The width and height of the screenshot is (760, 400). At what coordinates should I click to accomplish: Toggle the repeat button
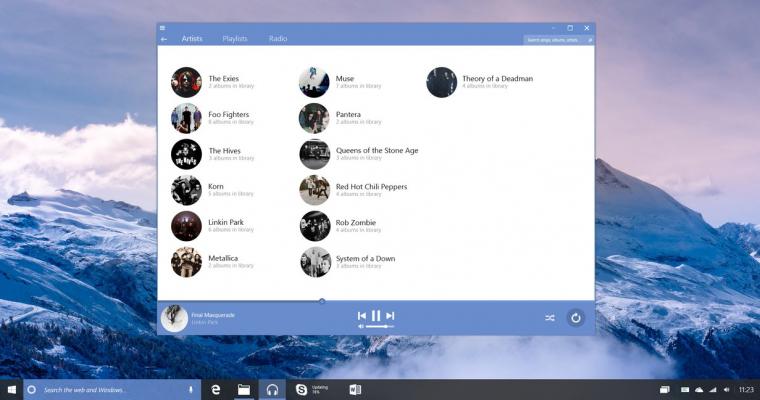[x=576, y=318]
